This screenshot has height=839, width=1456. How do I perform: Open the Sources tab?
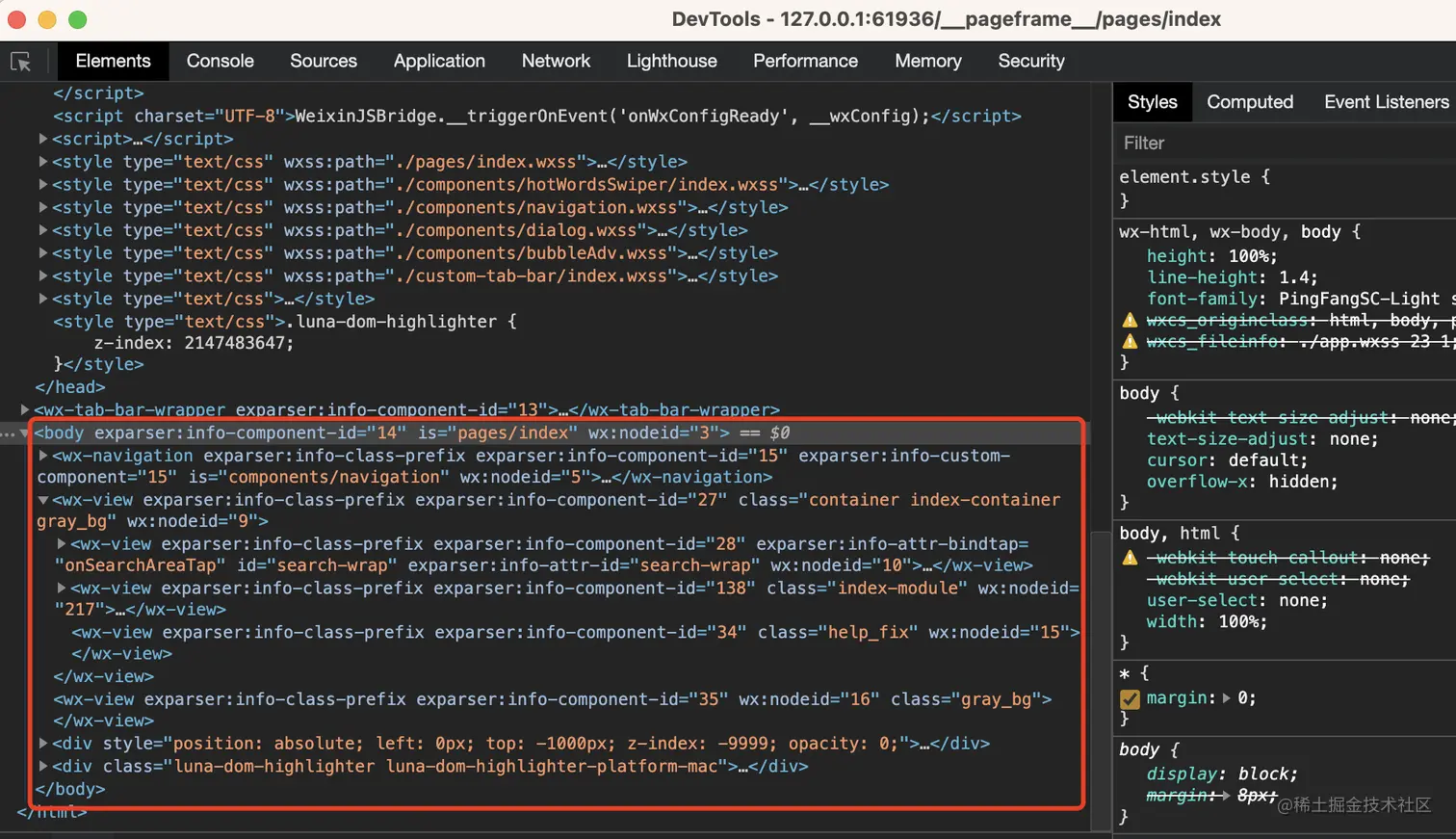tap(324, 62)
